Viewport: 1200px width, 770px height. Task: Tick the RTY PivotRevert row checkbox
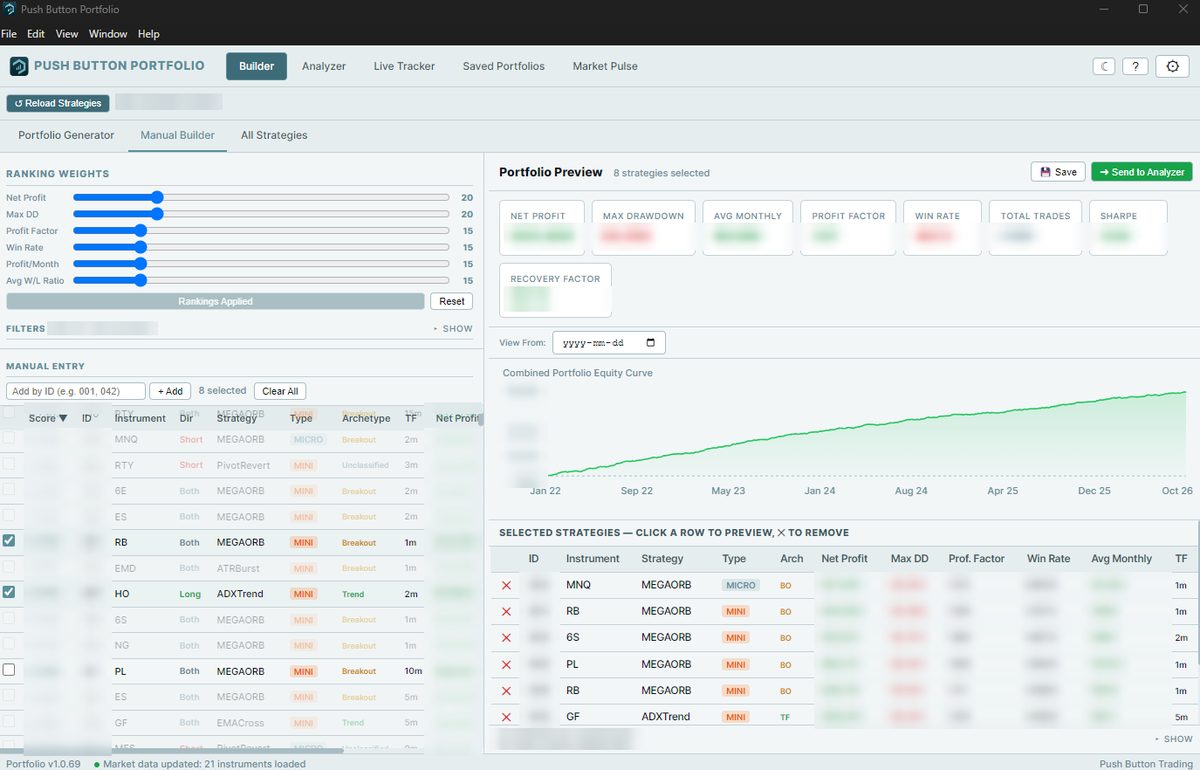click(x=9, y=464)
